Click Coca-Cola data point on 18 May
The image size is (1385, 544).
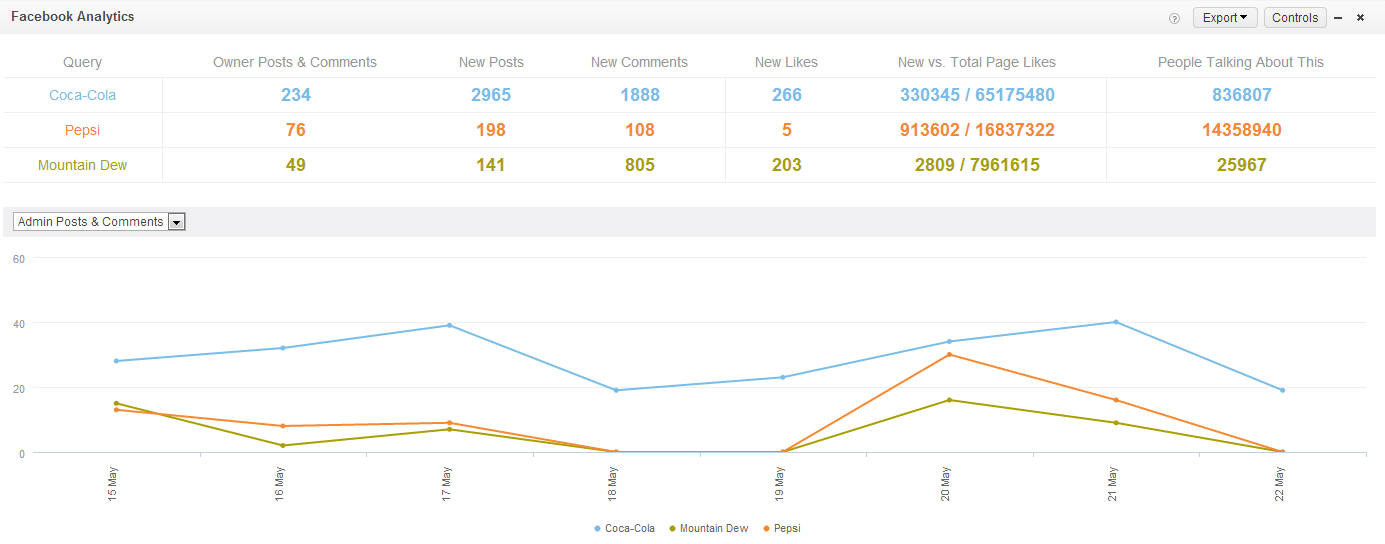616,390
